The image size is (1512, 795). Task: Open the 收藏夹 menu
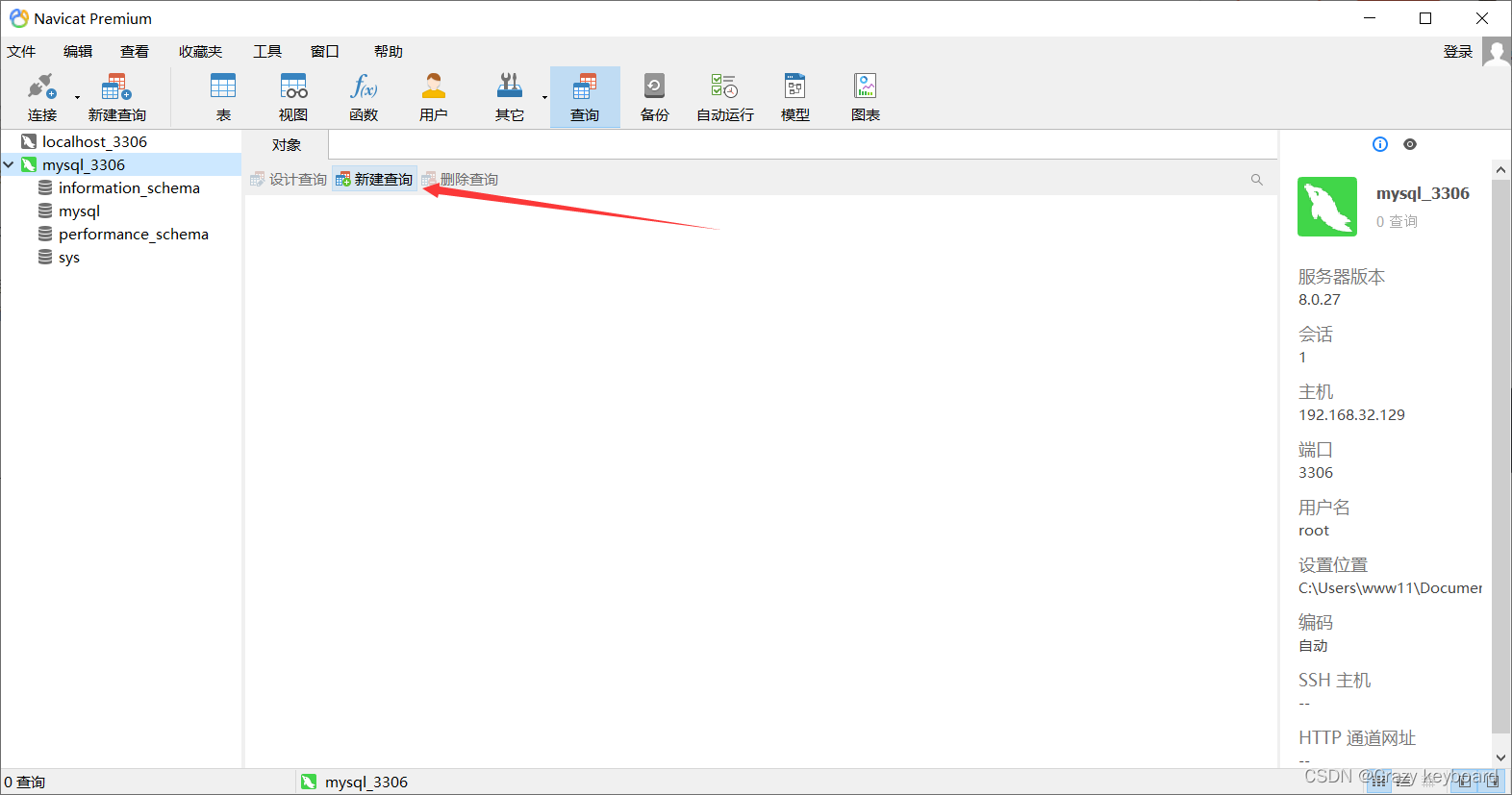pos(200,52)
